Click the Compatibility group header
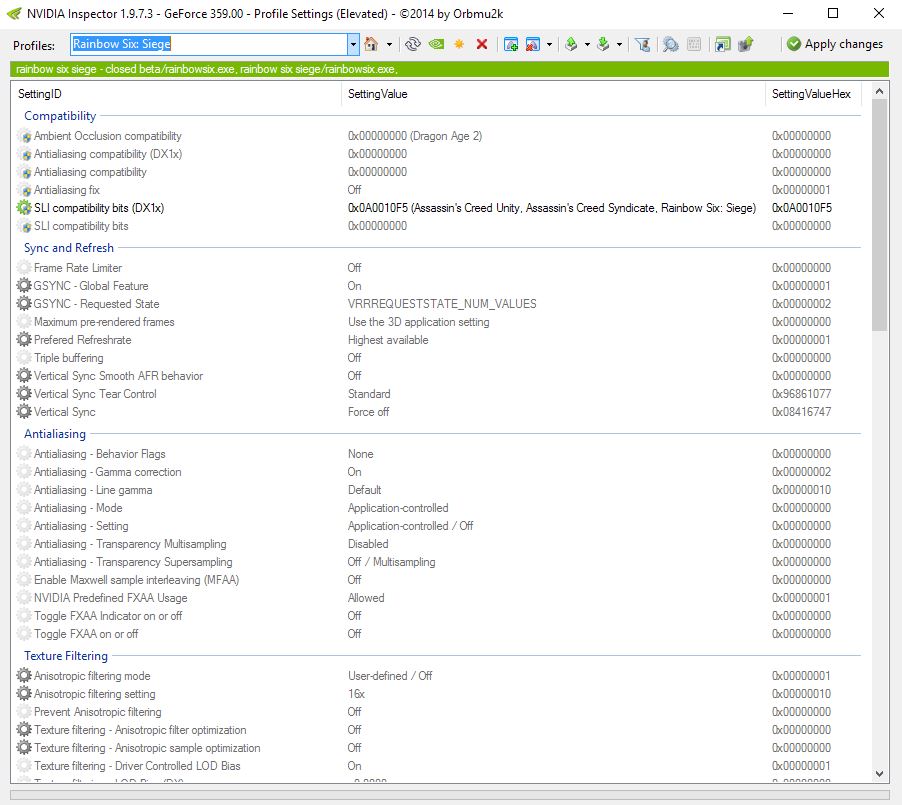 (60, 116)
